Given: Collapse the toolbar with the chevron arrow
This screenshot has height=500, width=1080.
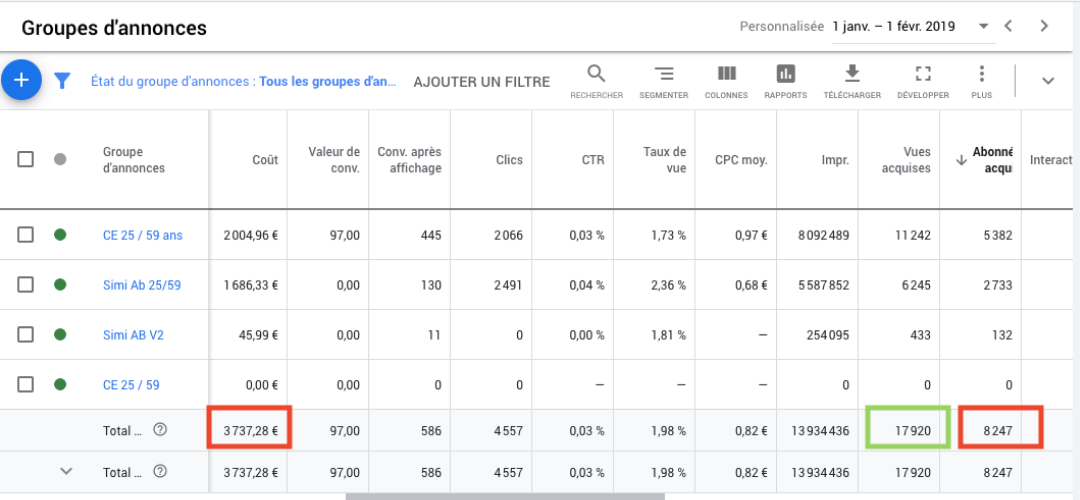Looking at the screenshot, I should tap(1048, 81).
